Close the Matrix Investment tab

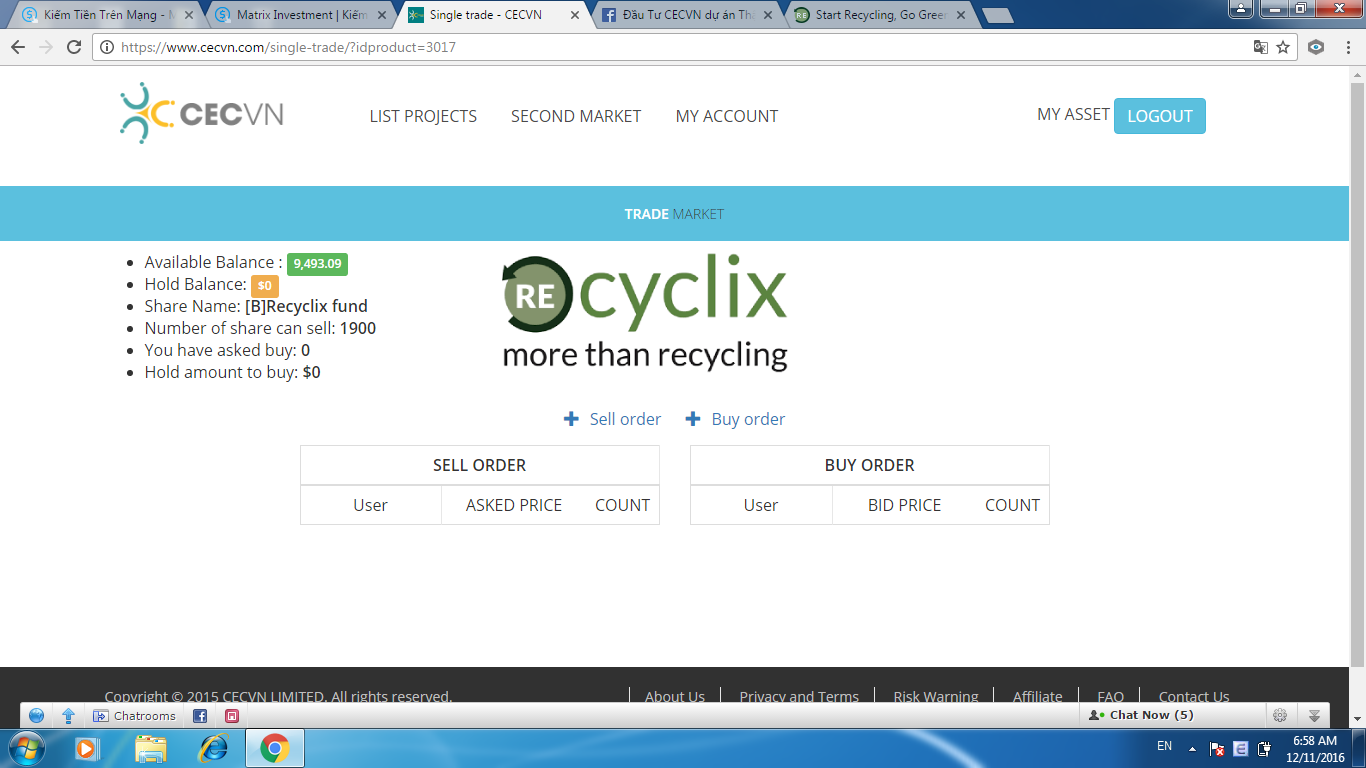point(382,15)
